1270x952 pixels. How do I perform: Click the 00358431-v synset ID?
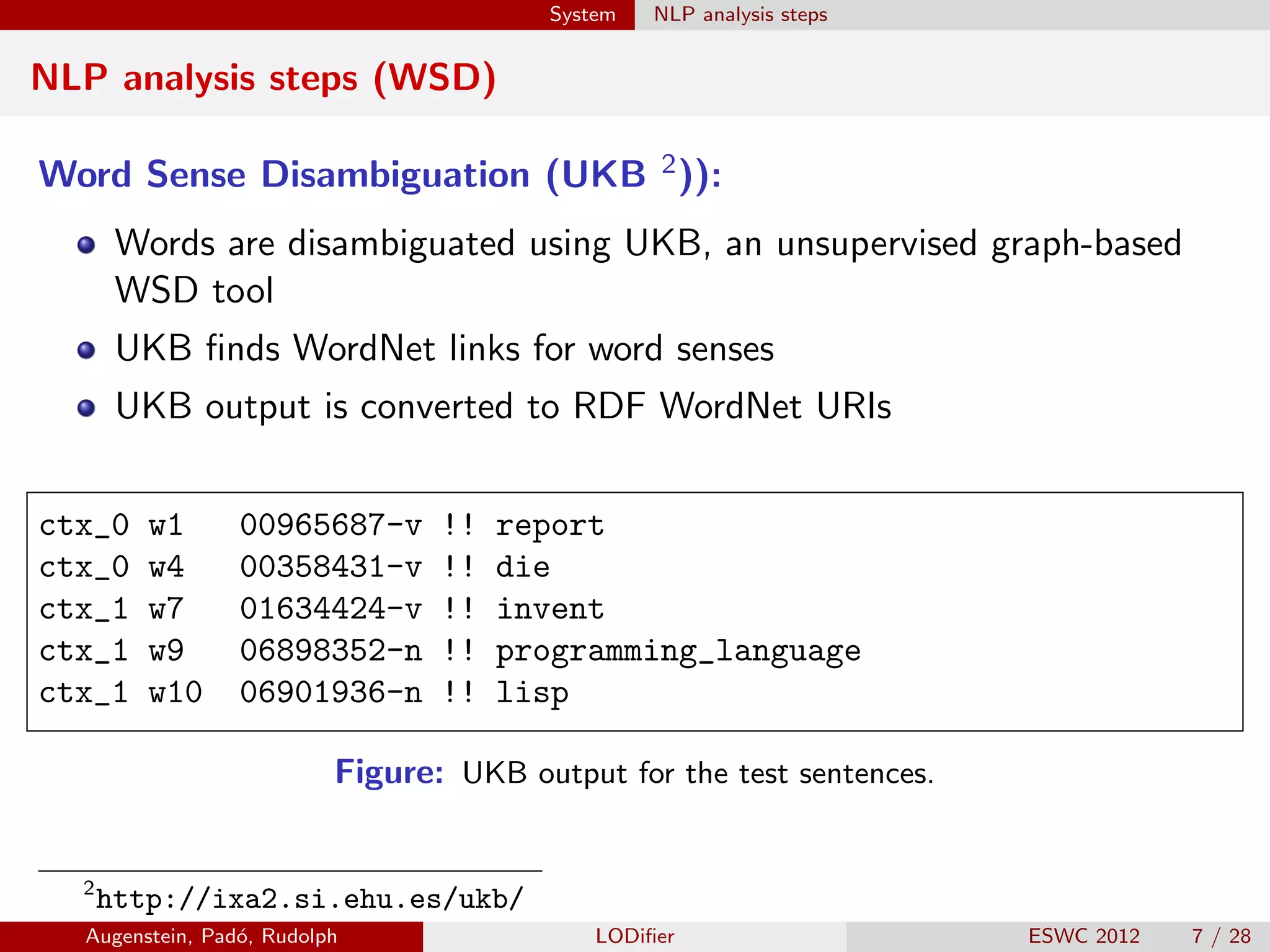coord(331,566)
